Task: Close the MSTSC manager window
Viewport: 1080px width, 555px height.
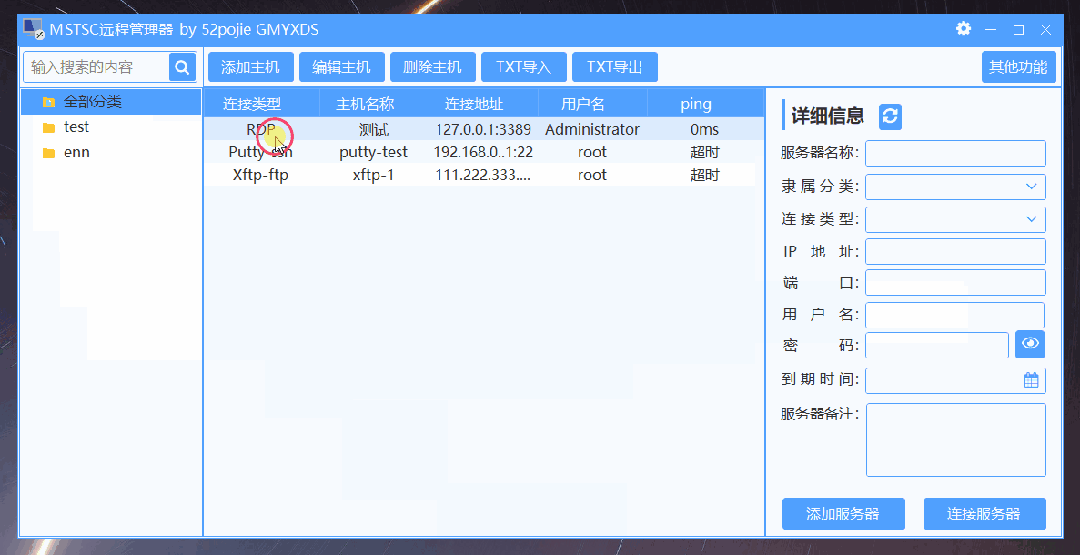Action: point(1046,29)
